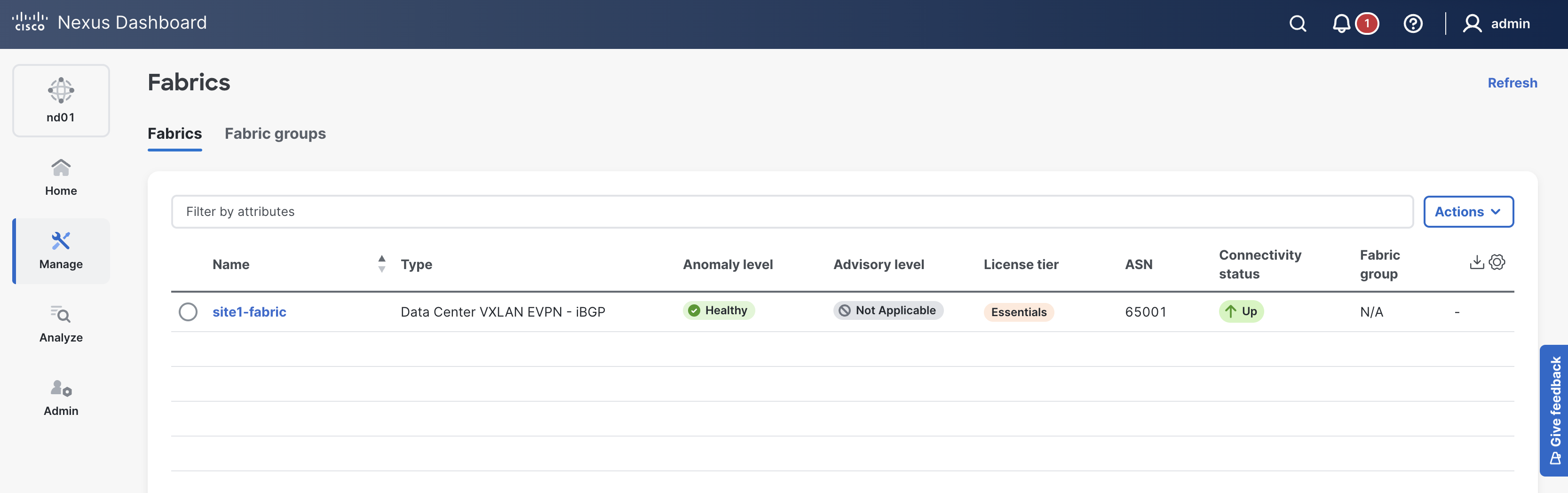This screenshot has height=493, width=1568.
Task: Select the Fabrics tab
Action: (x=174, y=133)
